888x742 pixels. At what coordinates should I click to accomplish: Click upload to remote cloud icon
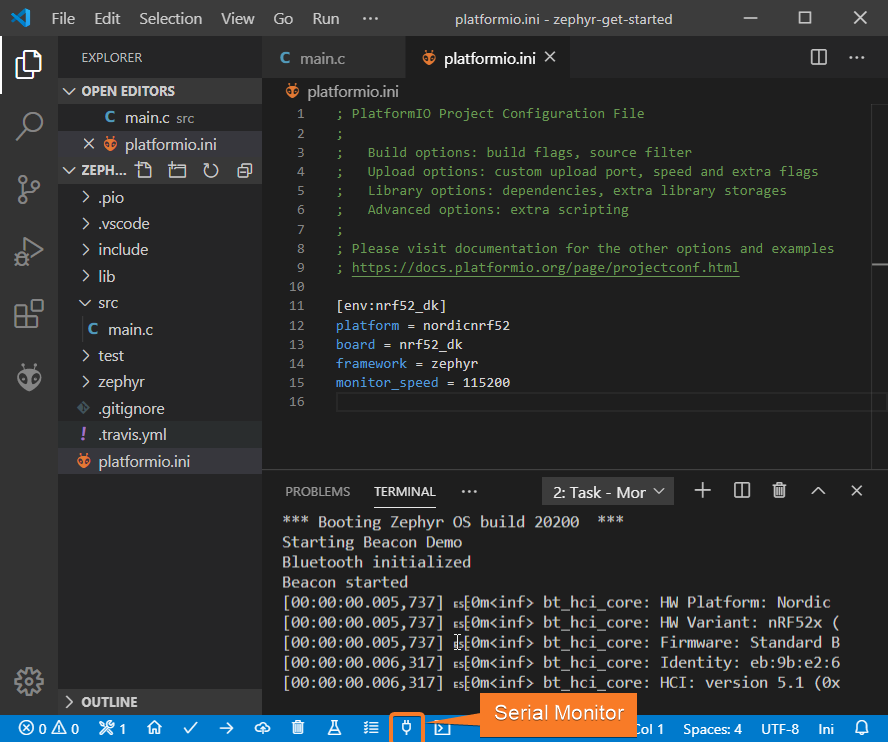pyautogui.click(x=262, y=728)
